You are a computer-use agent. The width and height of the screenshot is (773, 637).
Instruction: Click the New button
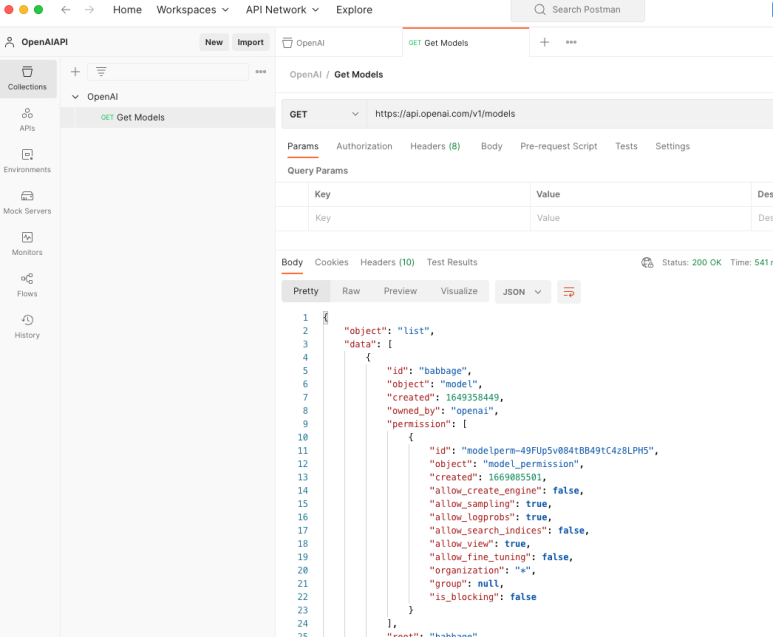click(x=214, y=42)
